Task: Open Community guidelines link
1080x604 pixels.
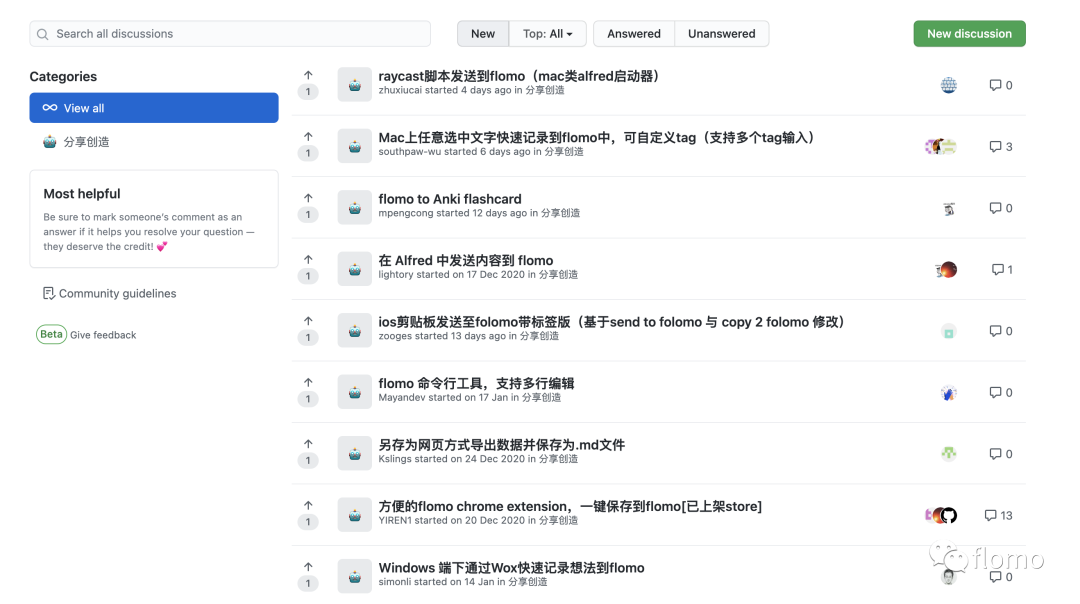Action: 110,293
